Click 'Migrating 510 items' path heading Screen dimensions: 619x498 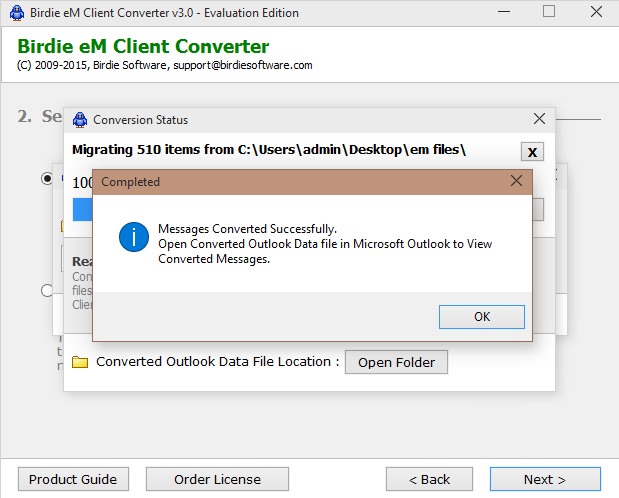point(269,150)
